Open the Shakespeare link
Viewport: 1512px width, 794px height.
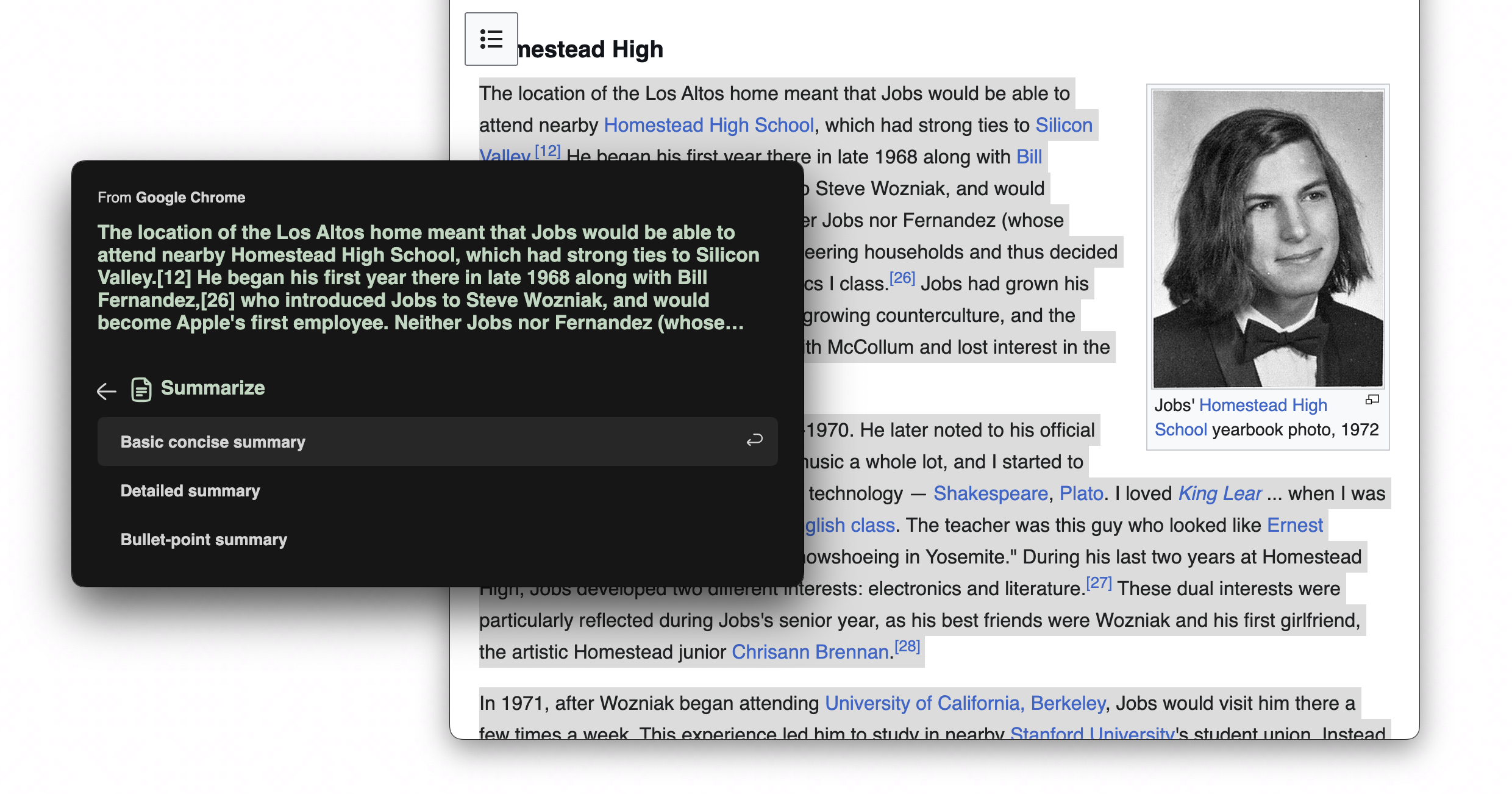click(990, 493)
